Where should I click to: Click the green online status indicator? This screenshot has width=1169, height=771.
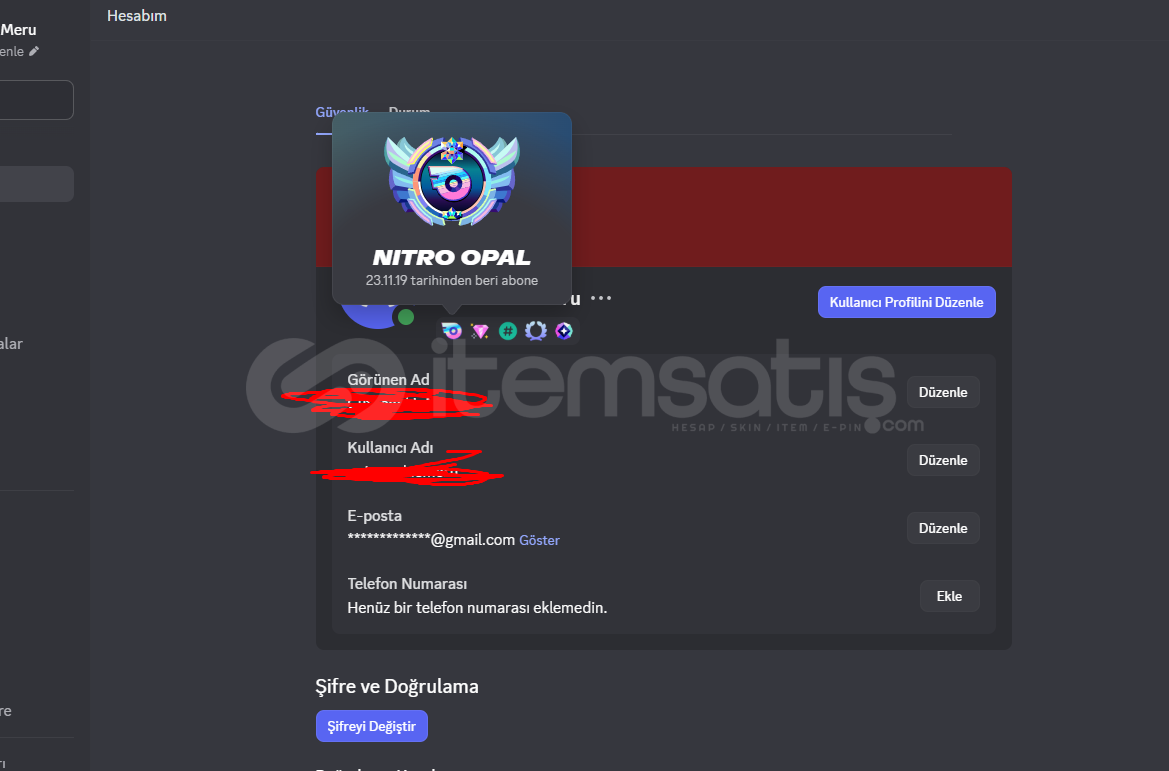(x=406, y=317)
